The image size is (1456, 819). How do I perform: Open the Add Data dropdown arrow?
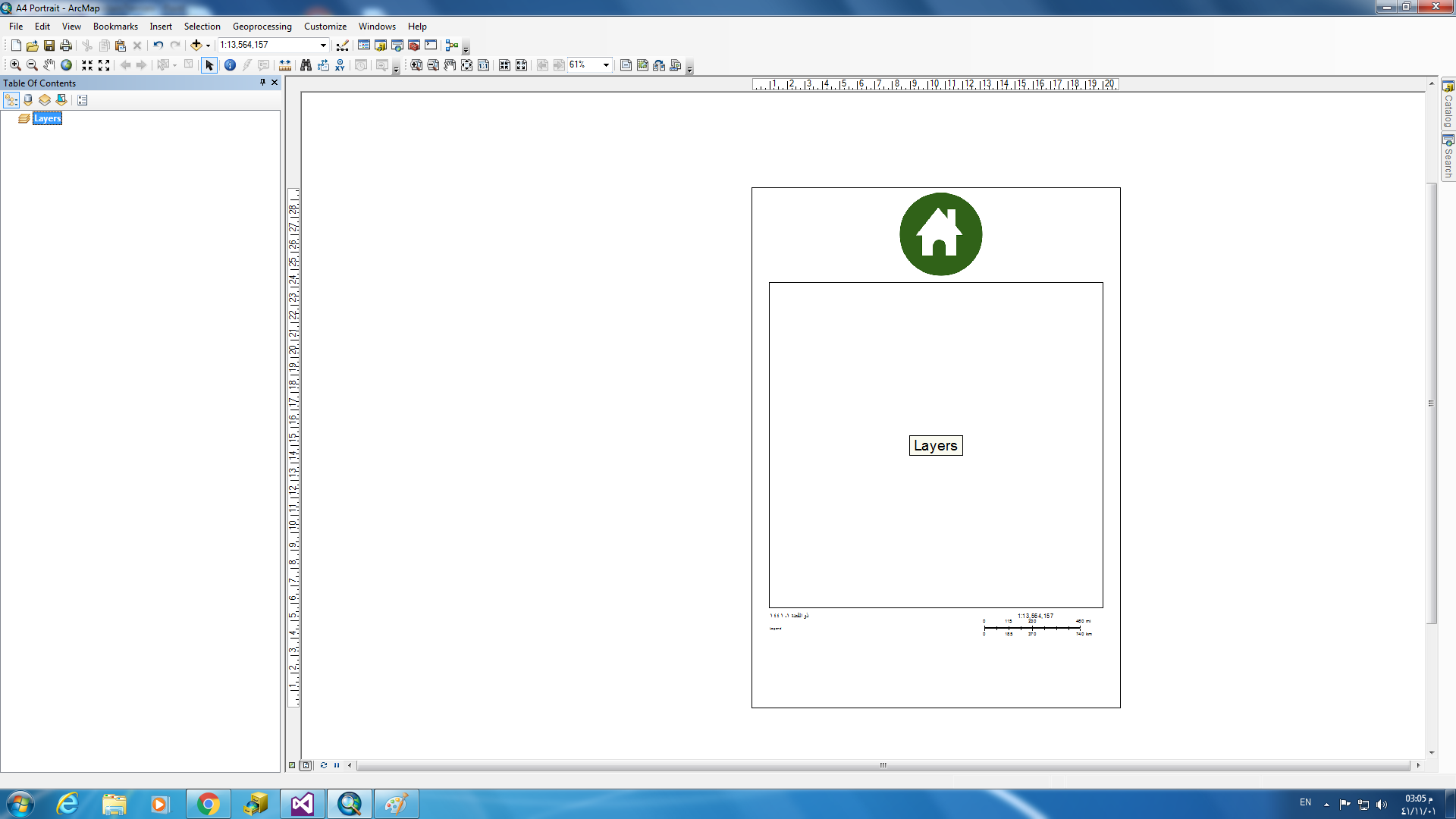208,45
